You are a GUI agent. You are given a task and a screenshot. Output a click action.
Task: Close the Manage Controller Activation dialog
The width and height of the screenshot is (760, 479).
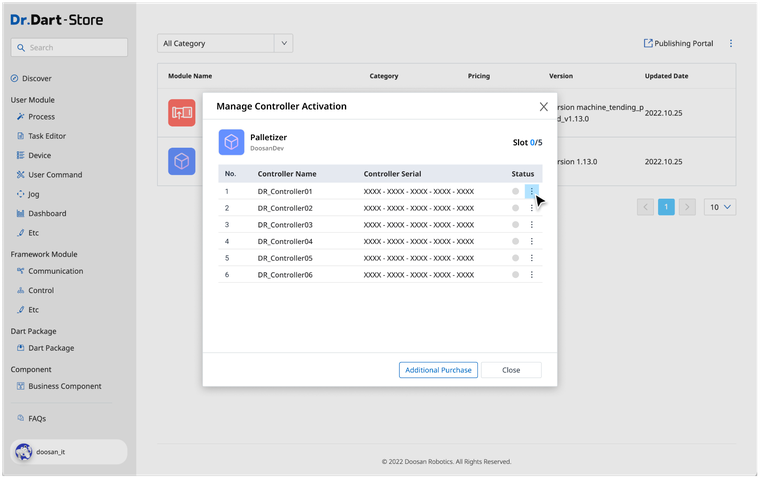pyautogui.click(x=543, y=106)
